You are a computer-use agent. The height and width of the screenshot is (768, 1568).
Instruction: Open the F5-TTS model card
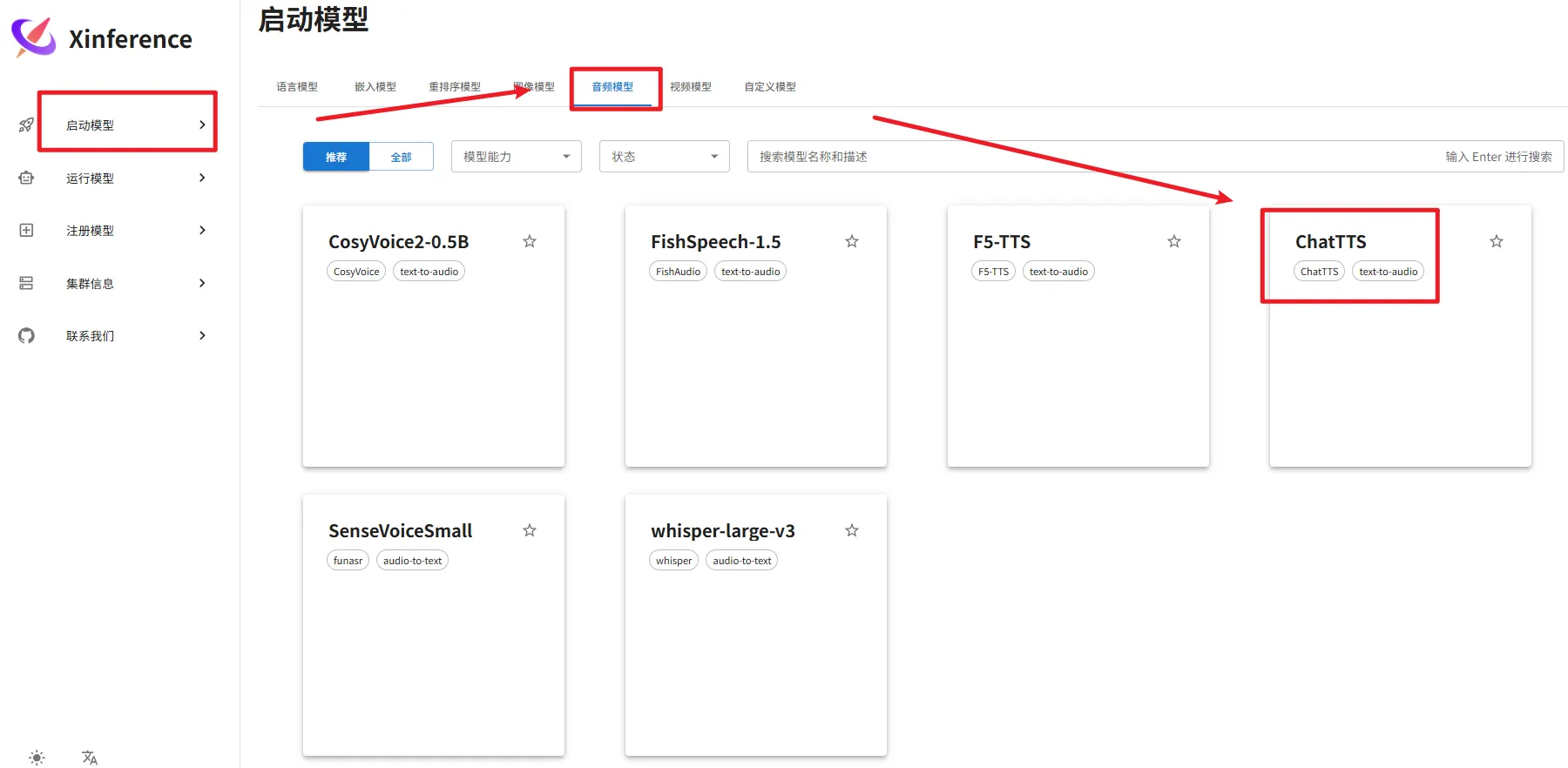point(1078,336)
